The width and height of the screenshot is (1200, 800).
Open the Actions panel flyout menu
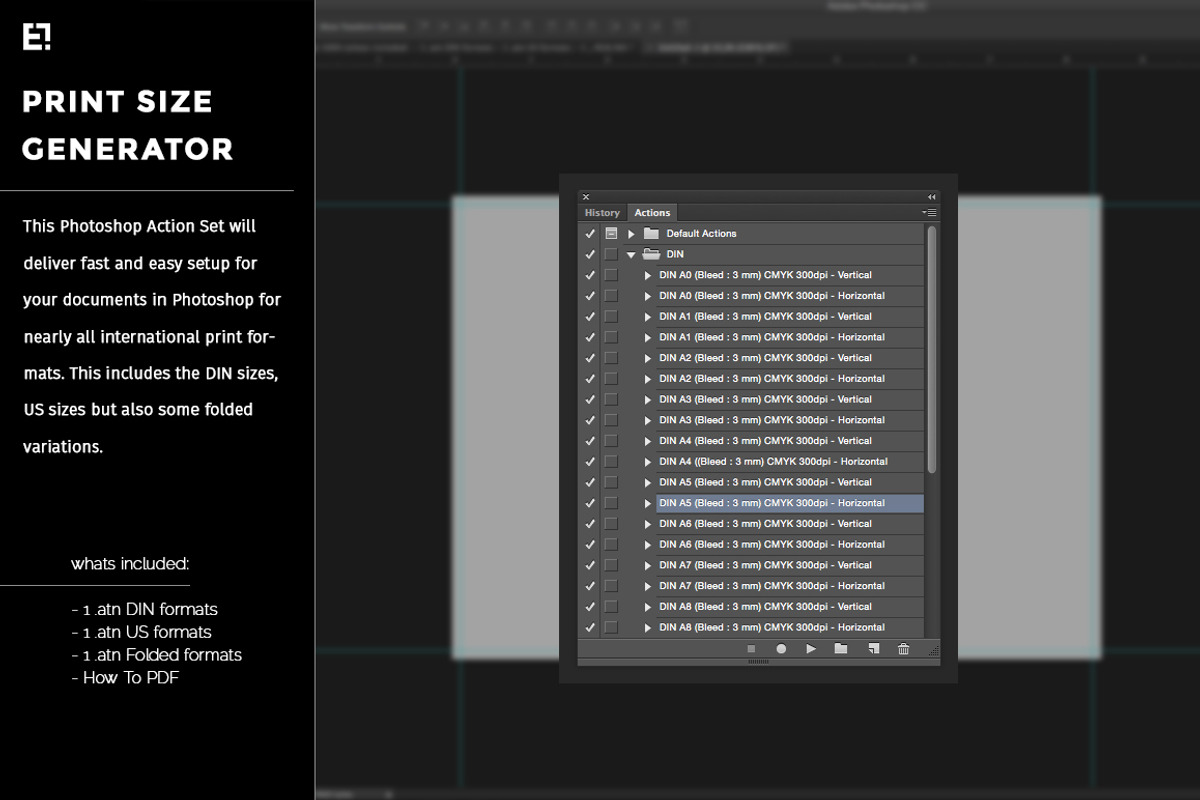click(929, 212)
